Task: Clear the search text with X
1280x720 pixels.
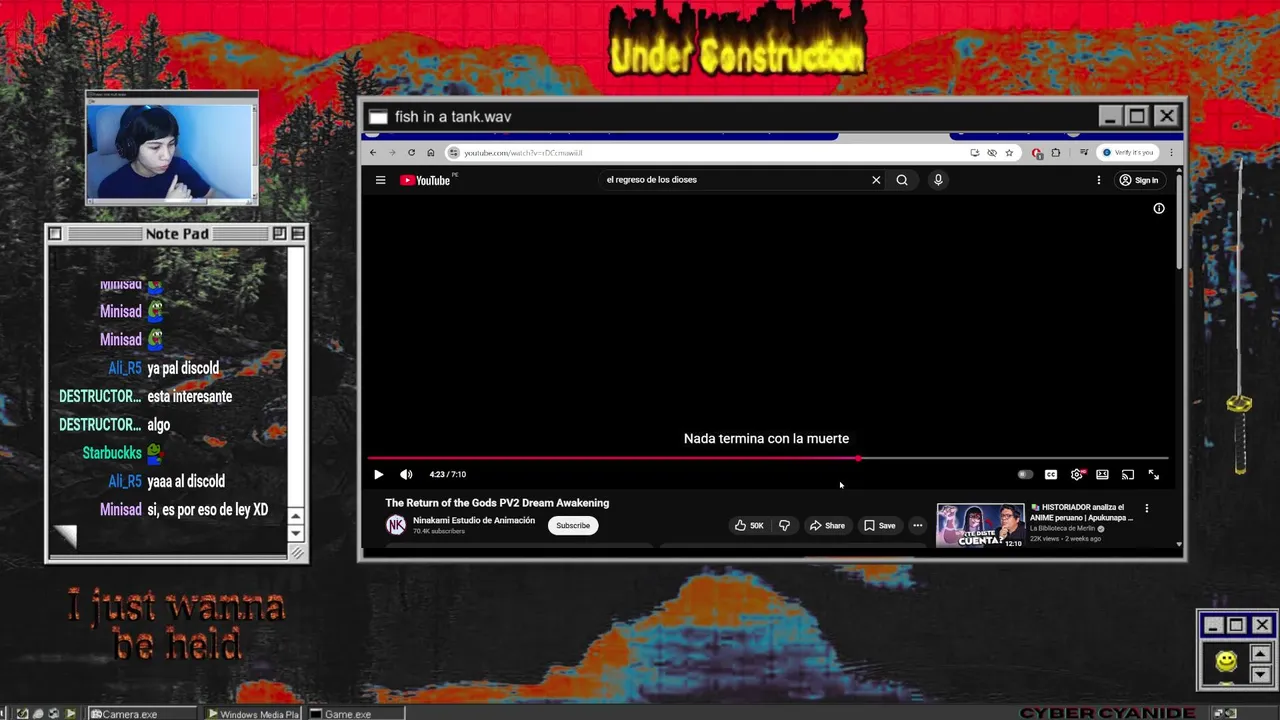Action: click(876, 180)
